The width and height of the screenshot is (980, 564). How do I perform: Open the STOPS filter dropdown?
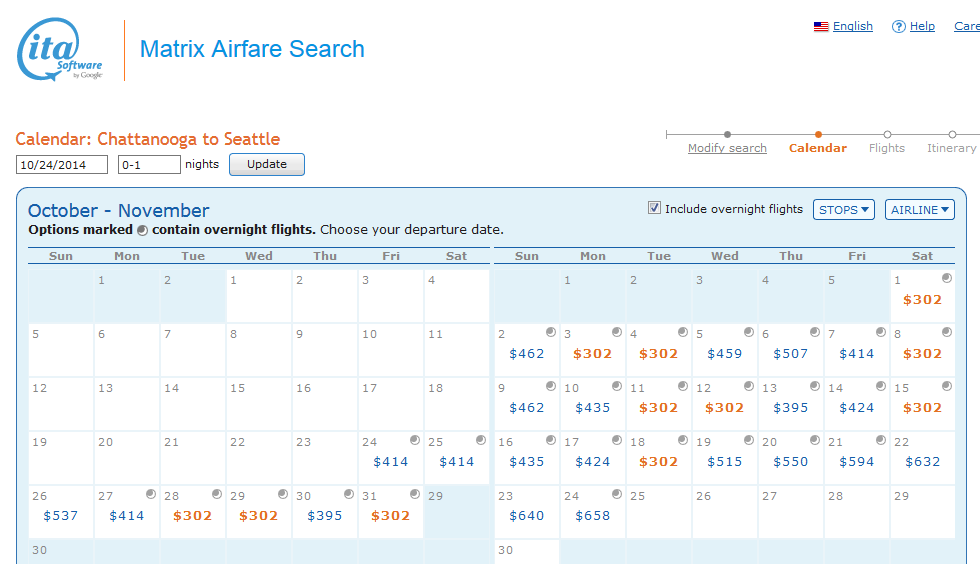(x=844, y=209)
